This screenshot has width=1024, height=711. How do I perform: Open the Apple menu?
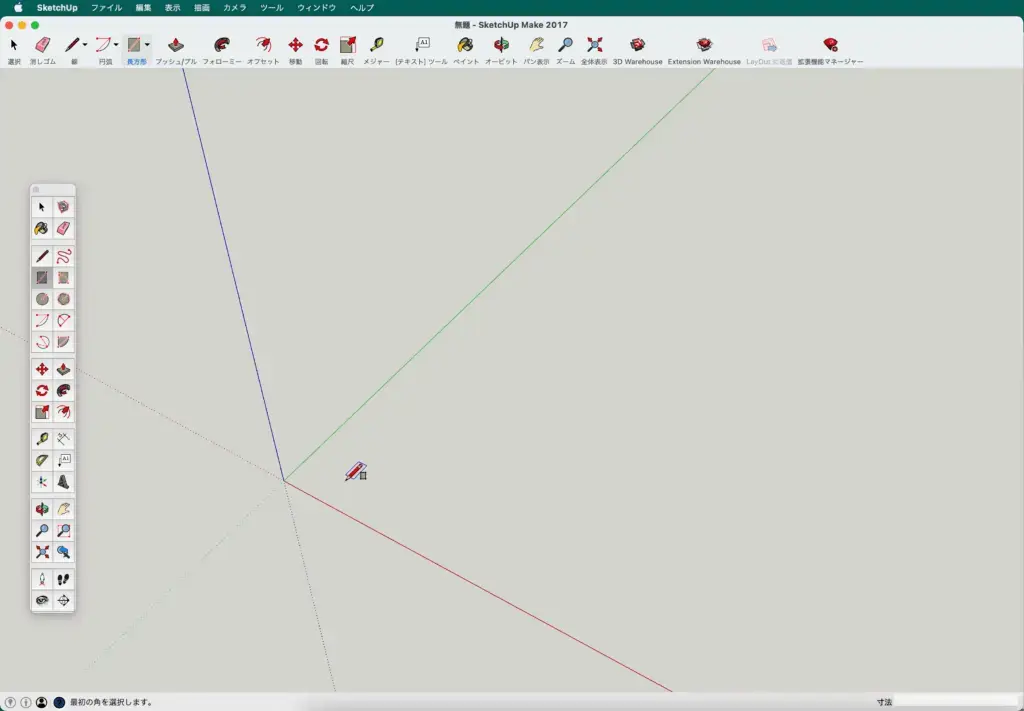pyautogui.click(x=18, y=8)
